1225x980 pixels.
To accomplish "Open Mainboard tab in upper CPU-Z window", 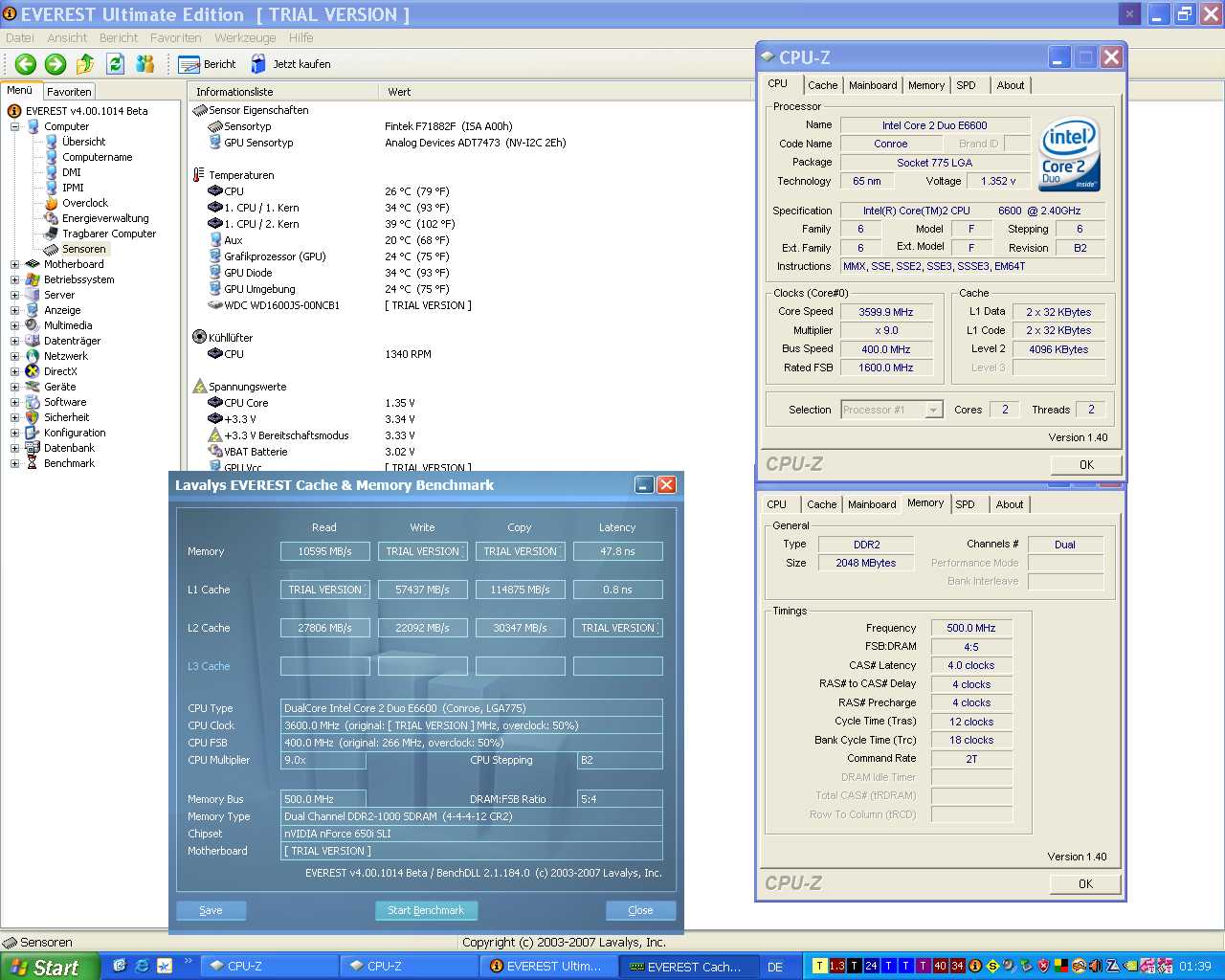I will coord(873,85).
